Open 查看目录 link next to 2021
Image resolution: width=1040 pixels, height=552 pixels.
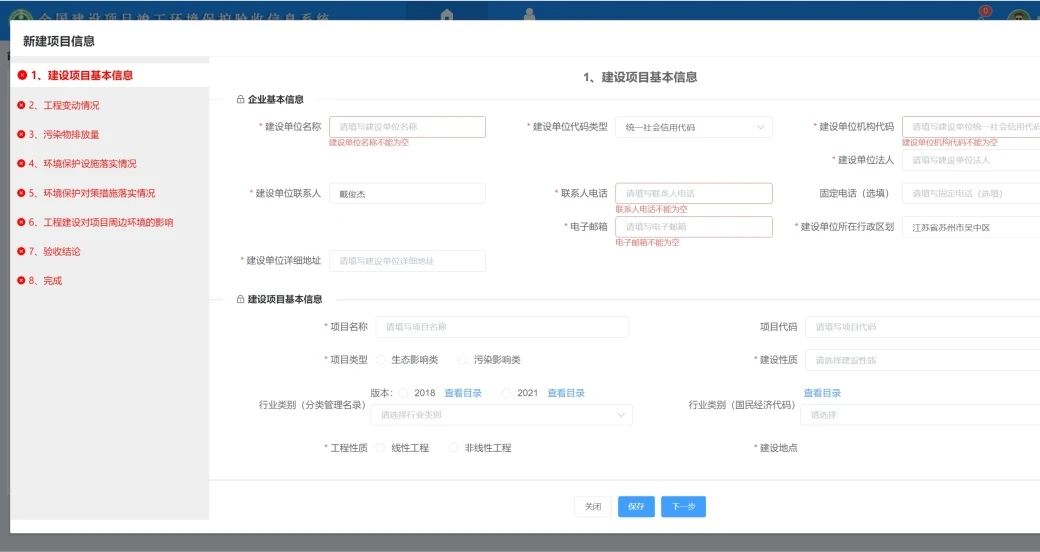coord(566,394)
